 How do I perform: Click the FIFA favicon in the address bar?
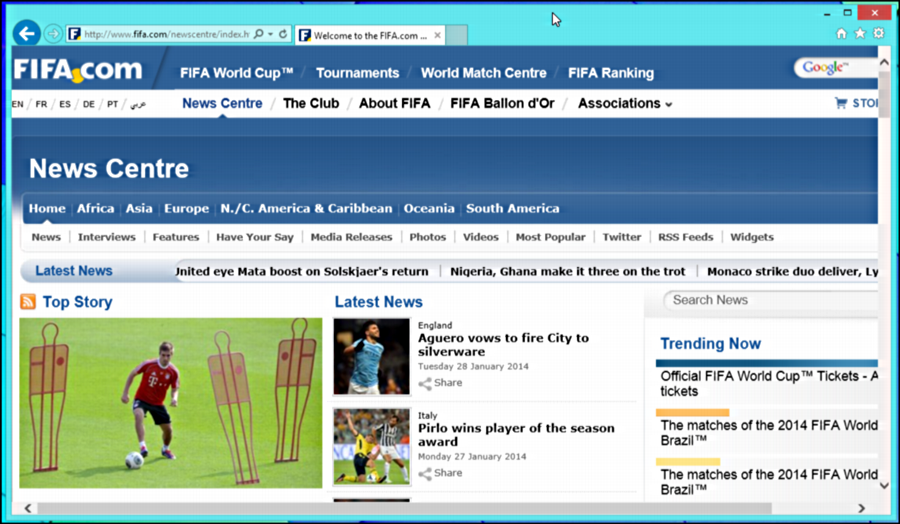click(74, 34)
